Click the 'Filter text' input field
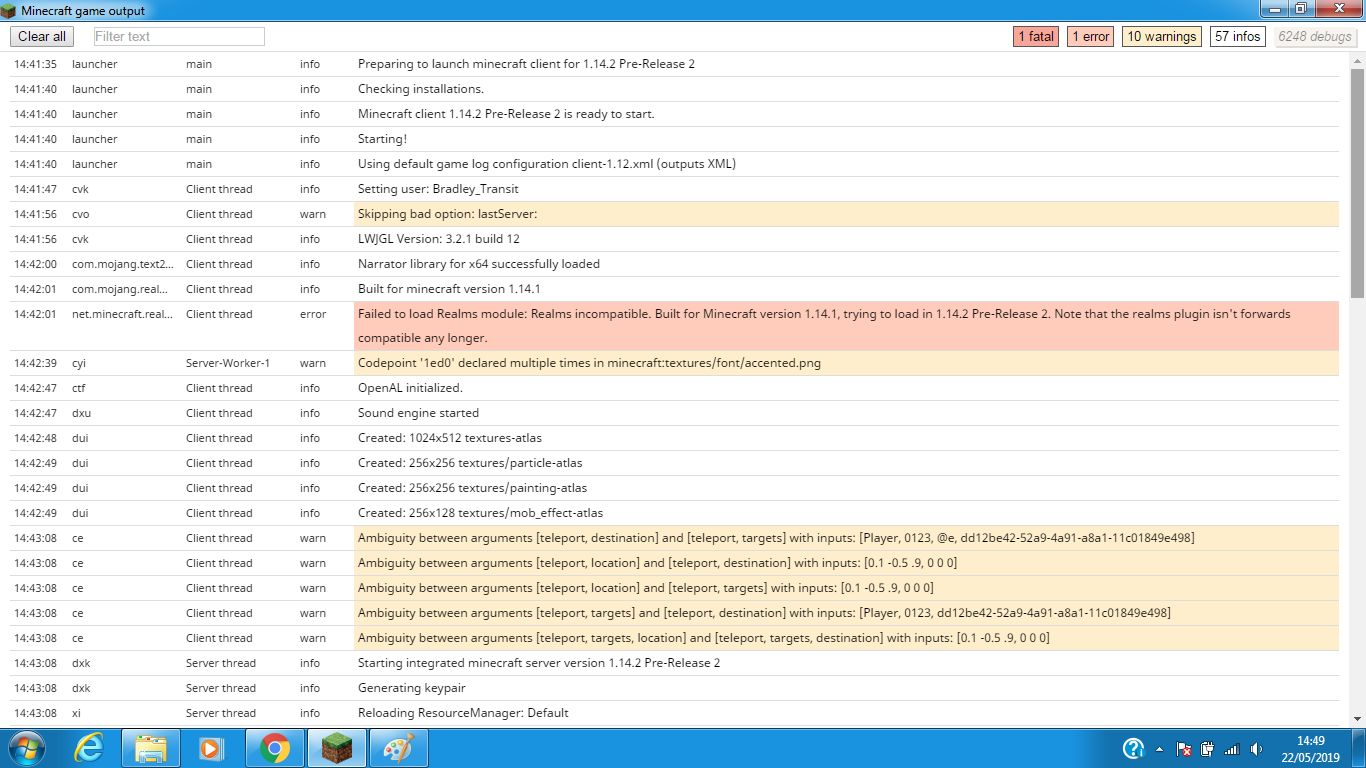 point(179,37)
